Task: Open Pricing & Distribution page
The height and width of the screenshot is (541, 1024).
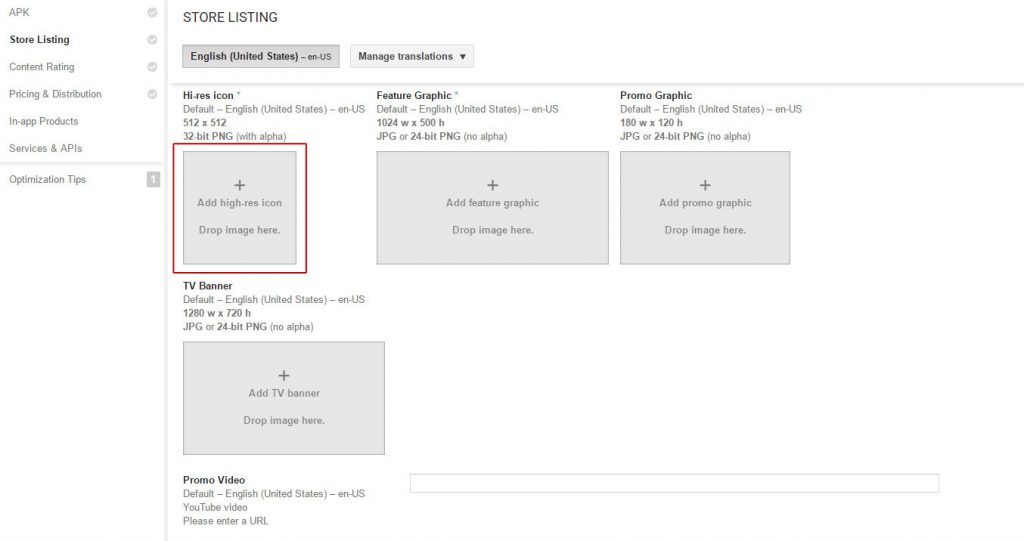Action: tap(55, 94)
